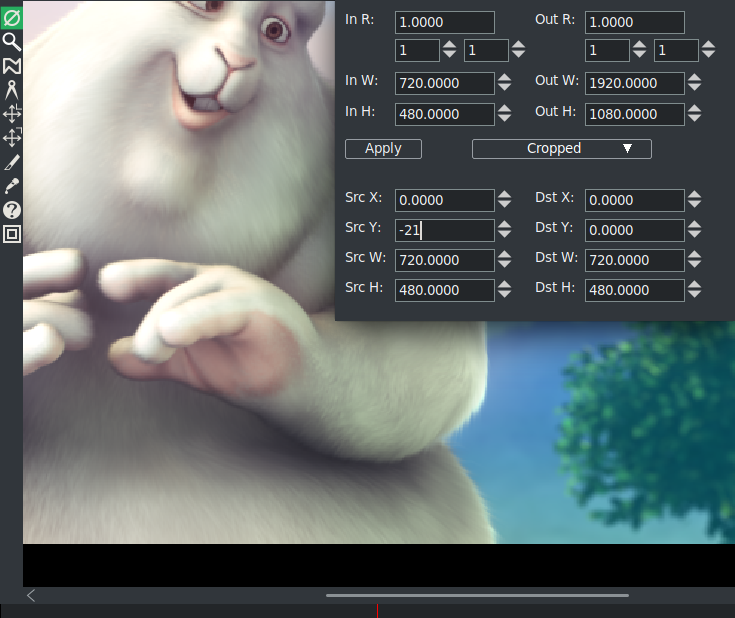The height and width of the screenshot is (618, 735).
Task: Adjust the Out W stepper arrows
Action: click(694, 84)
